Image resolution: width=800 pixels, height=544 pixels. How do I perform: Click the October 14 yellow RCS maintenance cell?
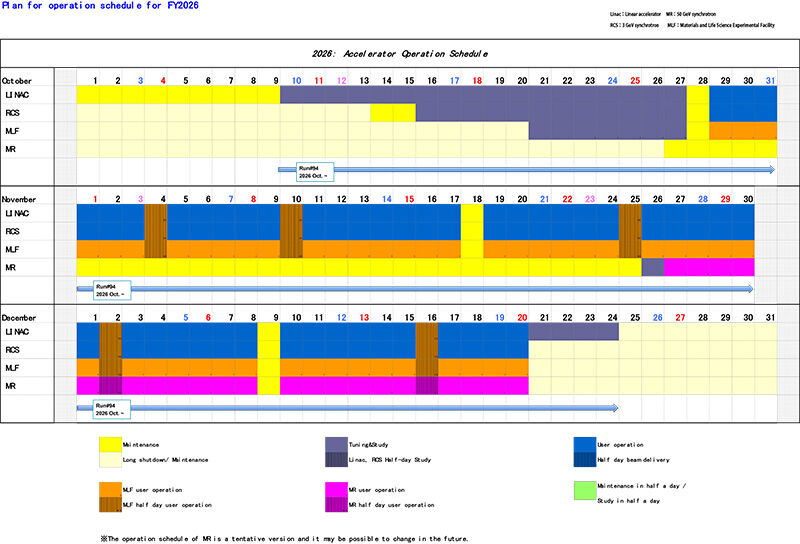coord(382,113)
